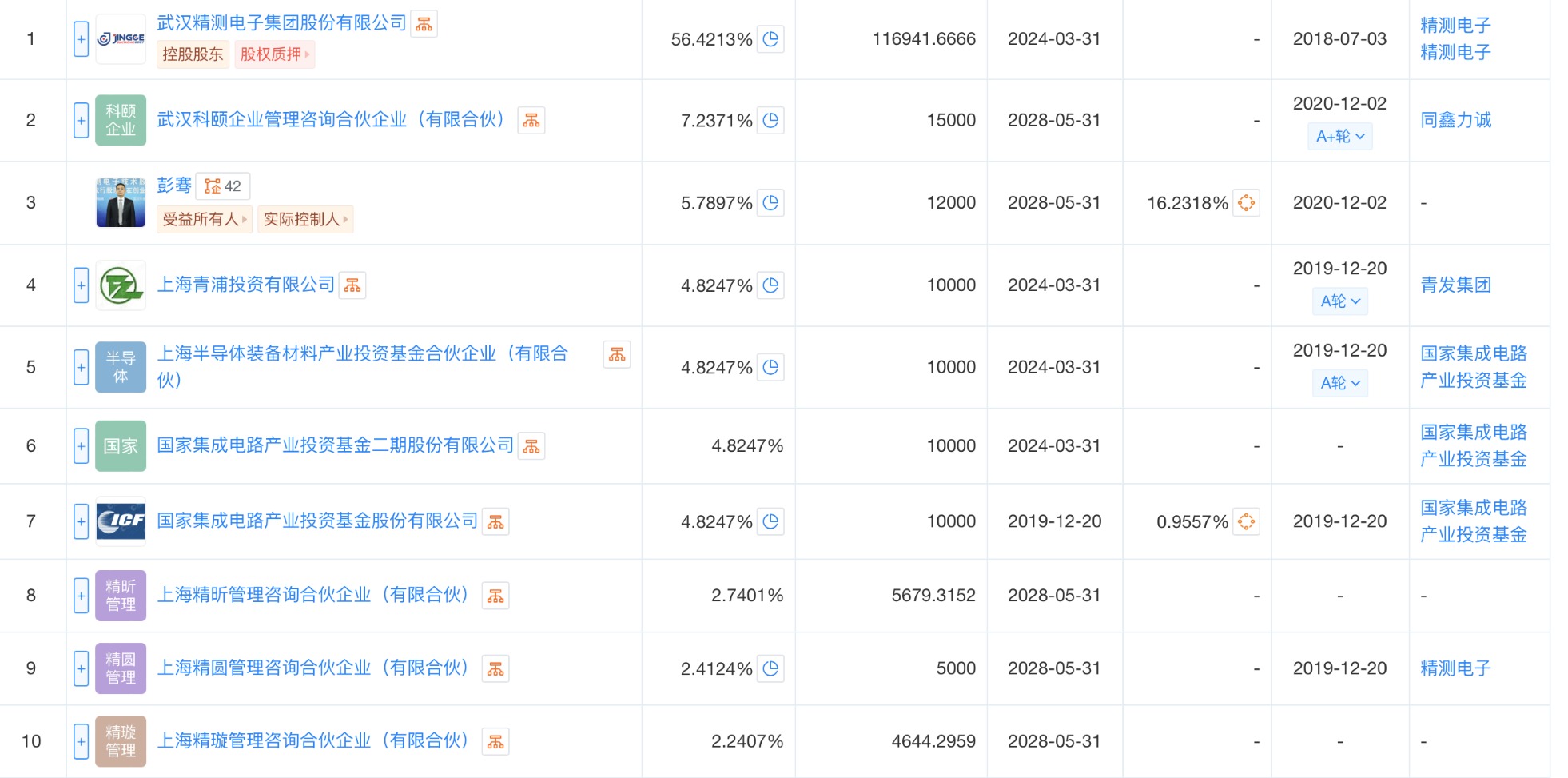Screen dimensions: 1568x778
Task: Open the A+轮 funding round dropdown
Action: tap(1339, 137)
